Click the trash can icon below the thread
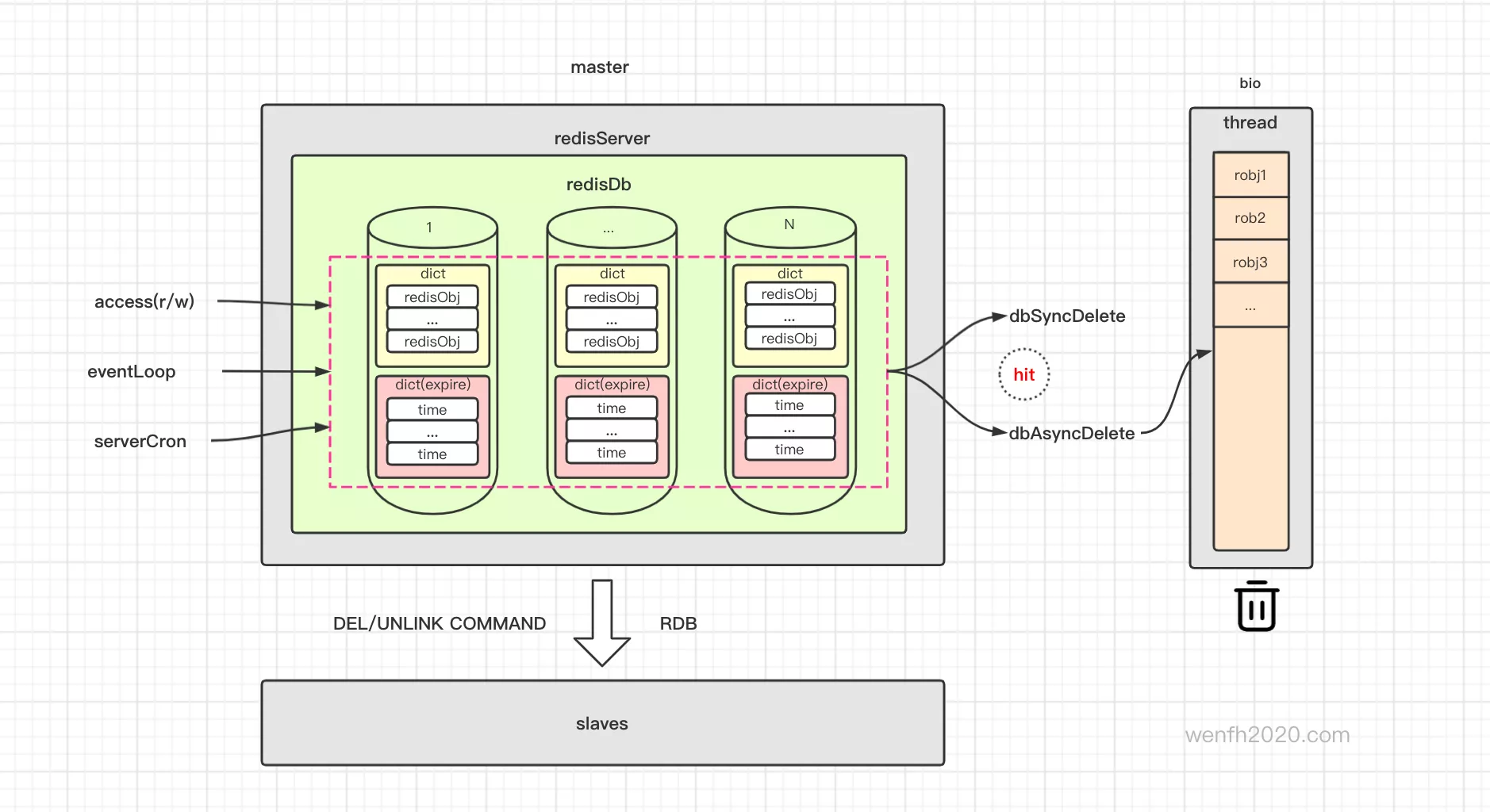The width and height of the screenshot is (1490, 812). point(1256,607)
